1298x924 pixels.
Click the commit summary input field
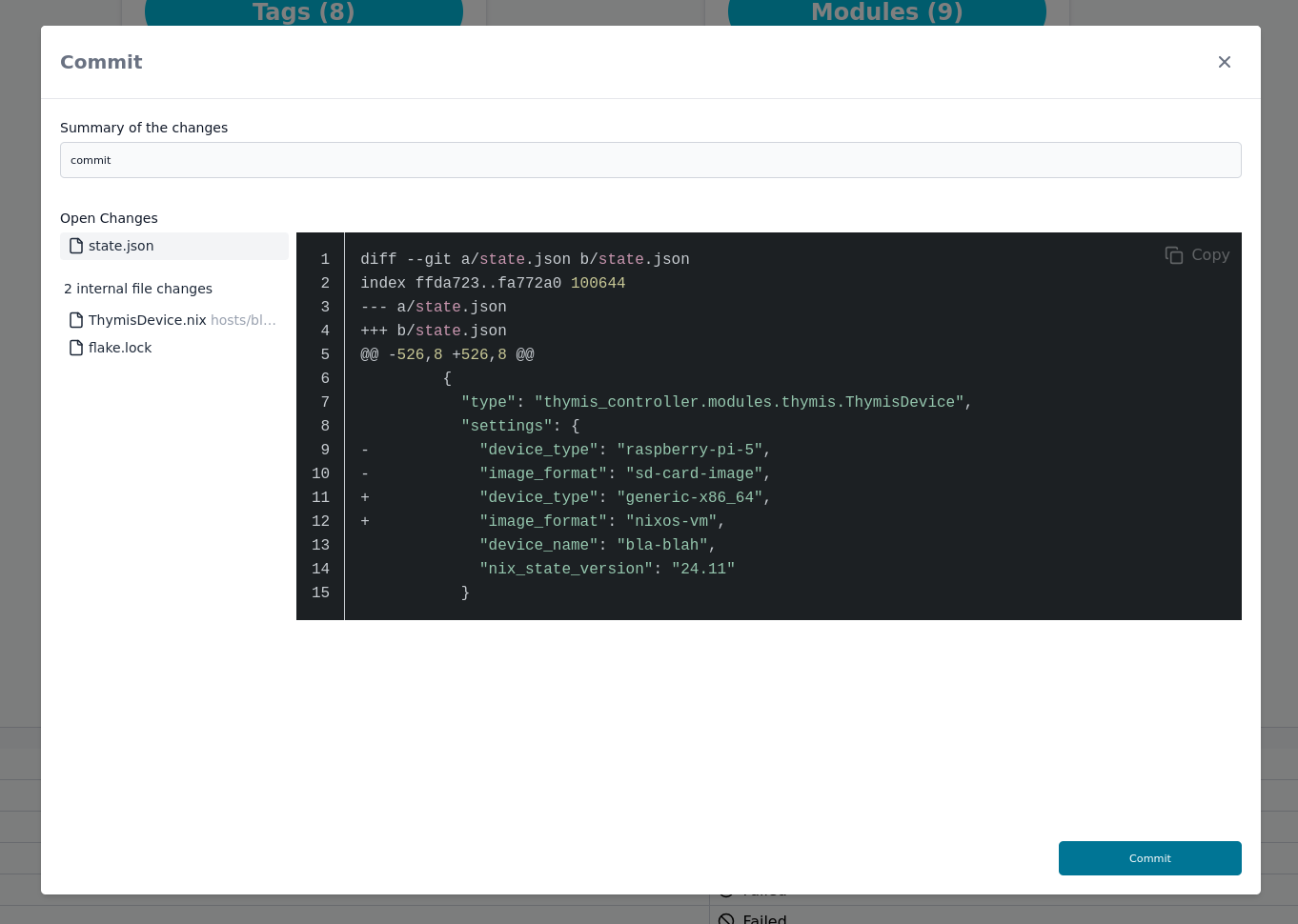pos(650,160)
